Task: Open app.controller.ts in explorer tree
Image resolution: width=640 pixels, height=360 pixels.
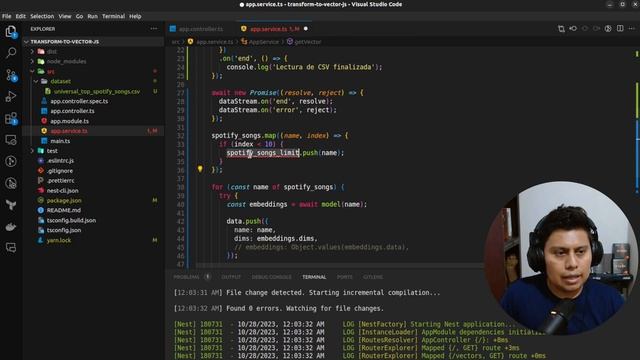Action: click(x=72, y=111)
